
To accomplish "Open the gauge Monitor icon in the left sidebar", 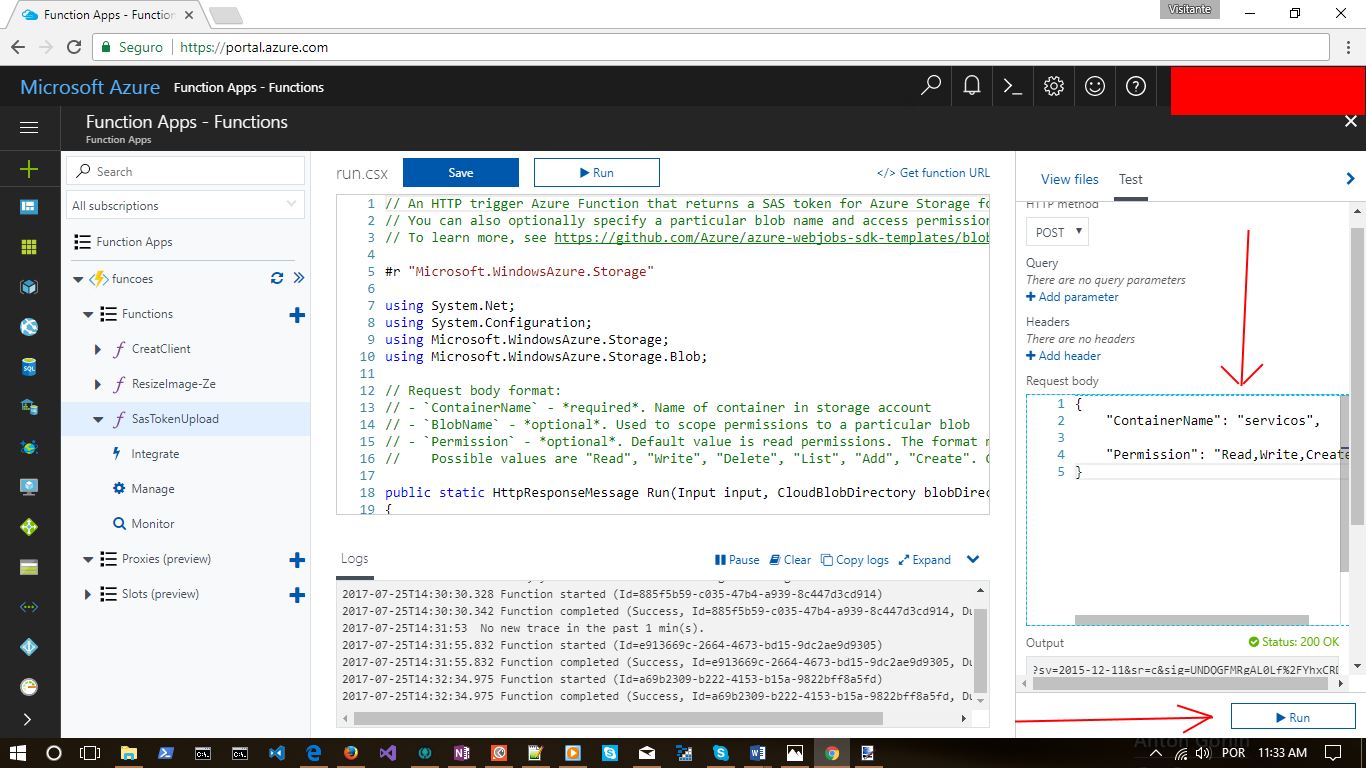I will pos(29,687).
